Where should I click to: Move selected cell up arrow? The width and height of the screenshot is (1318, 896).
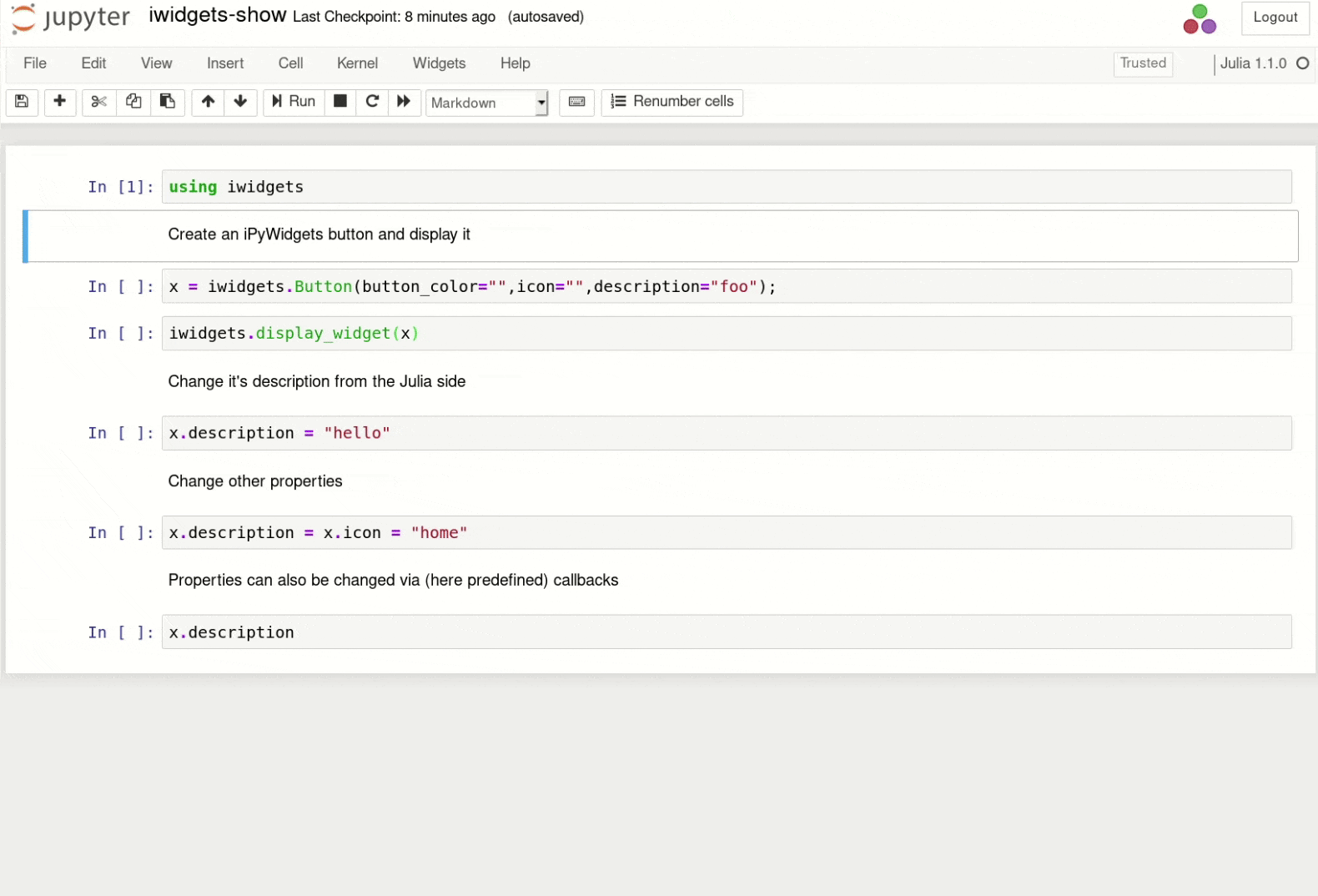208,102
